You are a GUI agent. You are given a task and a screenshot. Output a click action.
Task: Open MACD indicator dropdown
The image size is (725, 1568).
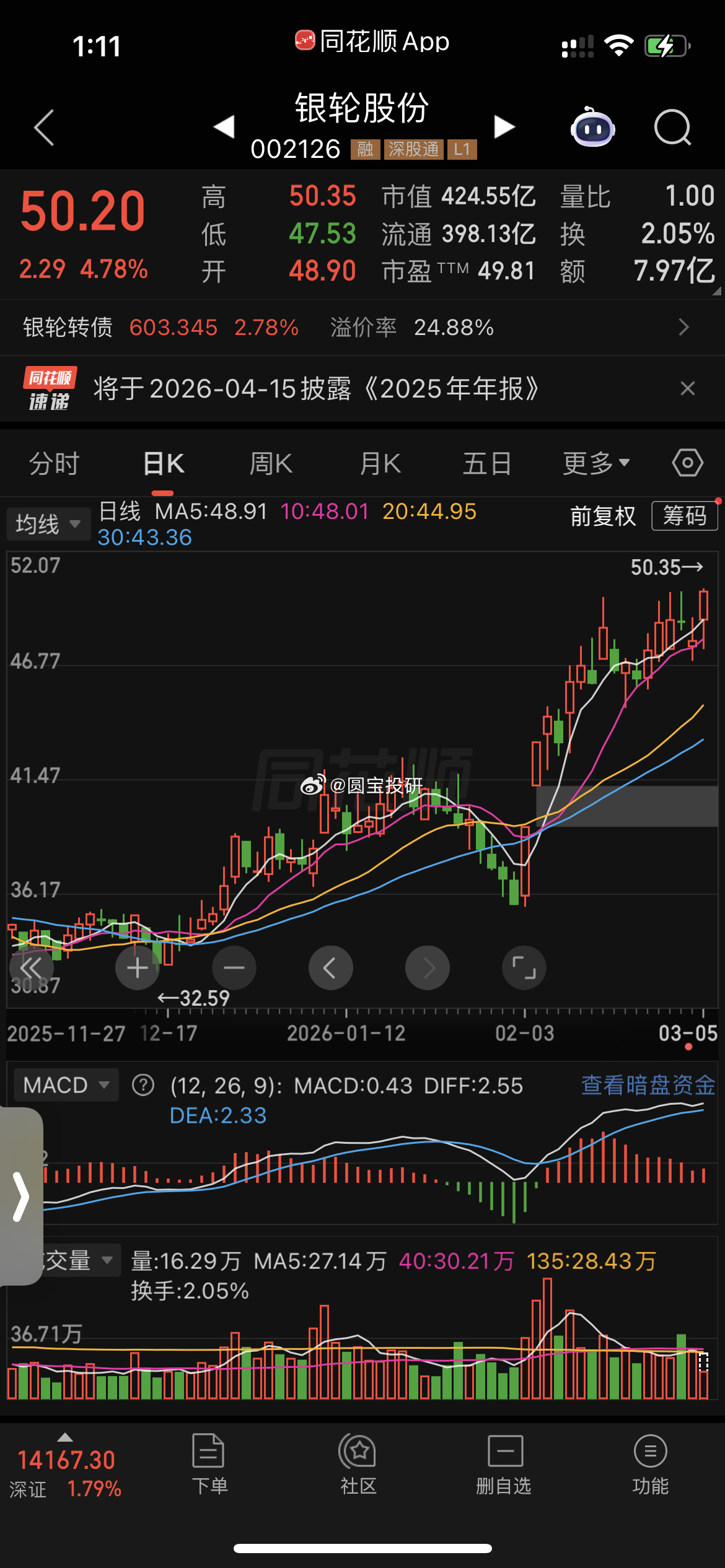coord(66,1085)
